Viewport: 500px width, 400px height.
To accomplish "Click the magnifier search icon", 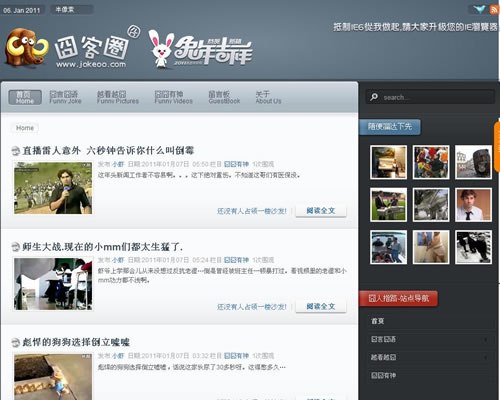I will pyautogui.click(x=374, y=97).
